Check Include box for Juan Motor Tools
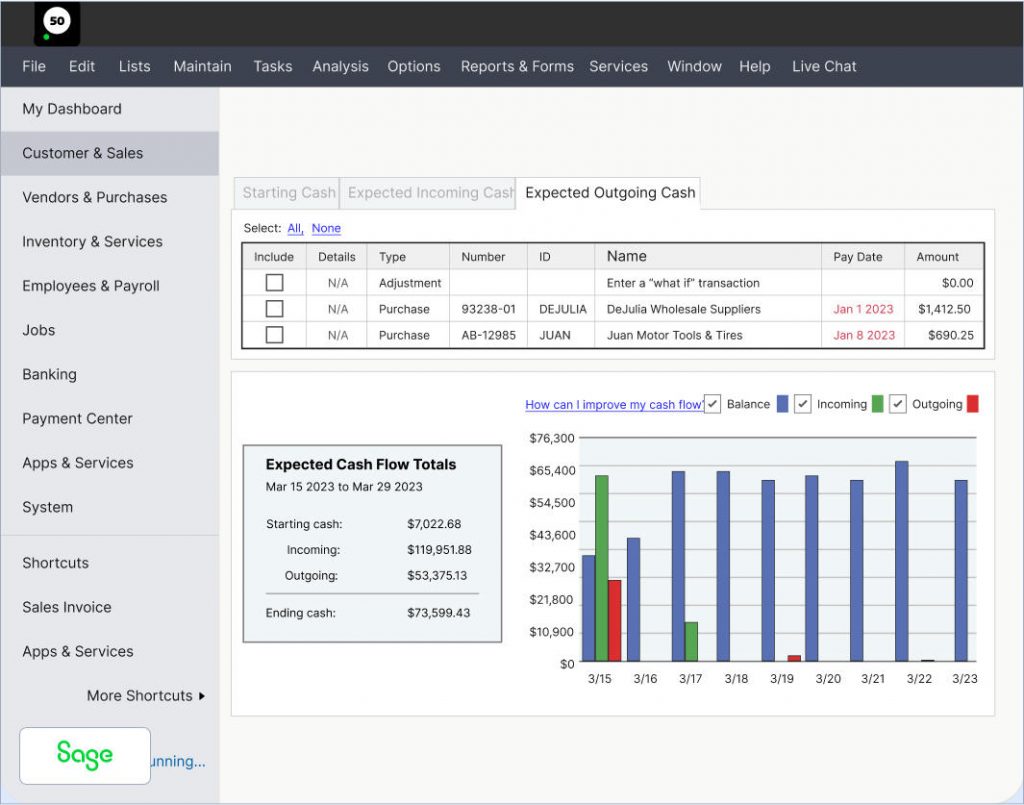This screenshot has height=805, width=1024. (274, 335)
